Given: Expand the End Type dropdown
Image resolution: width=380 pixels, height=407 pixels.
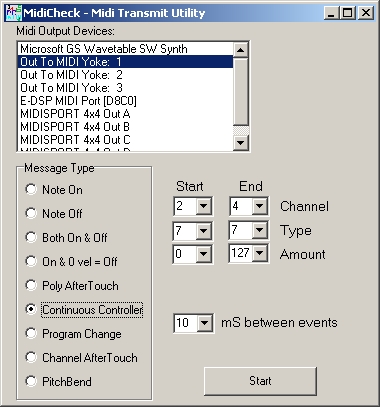Looking at the screenshot, I should [259, 230].
